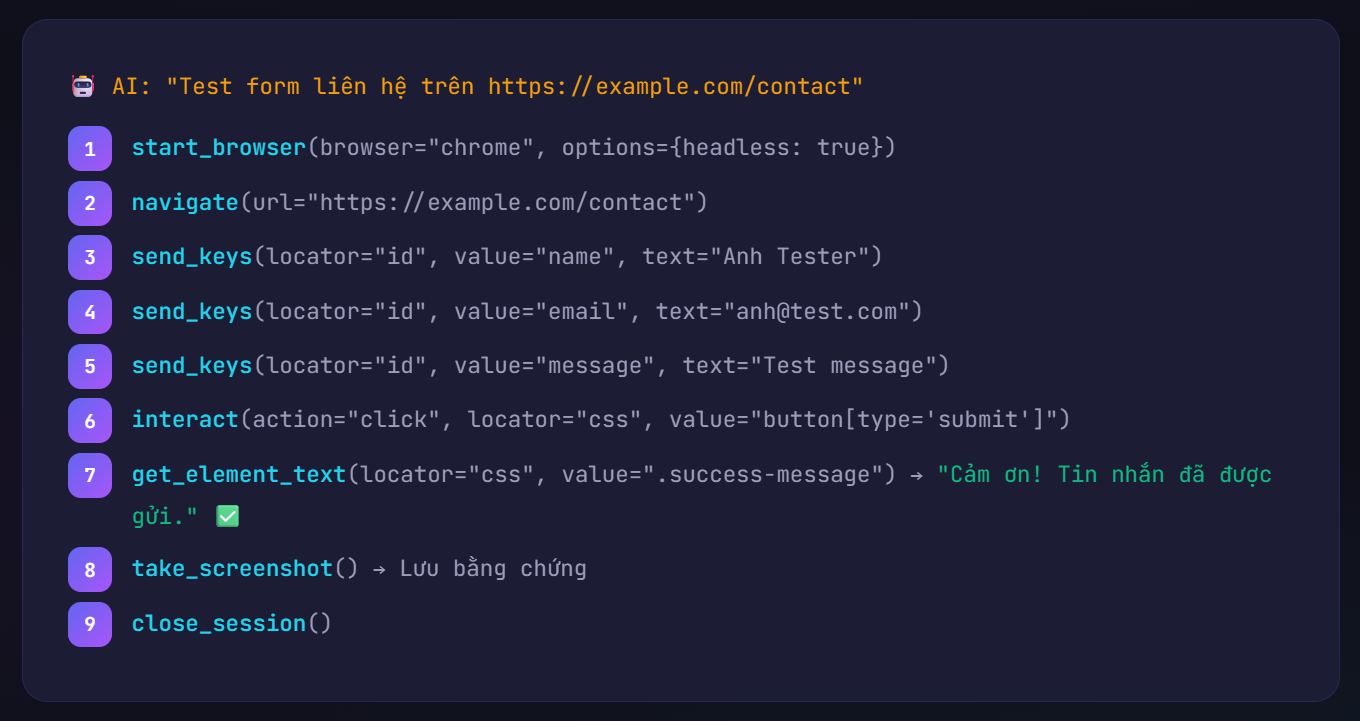The height and width of the screenshot is (721, 1360).
Task: Click the step 5 number badge
Action: click(90, 366)
